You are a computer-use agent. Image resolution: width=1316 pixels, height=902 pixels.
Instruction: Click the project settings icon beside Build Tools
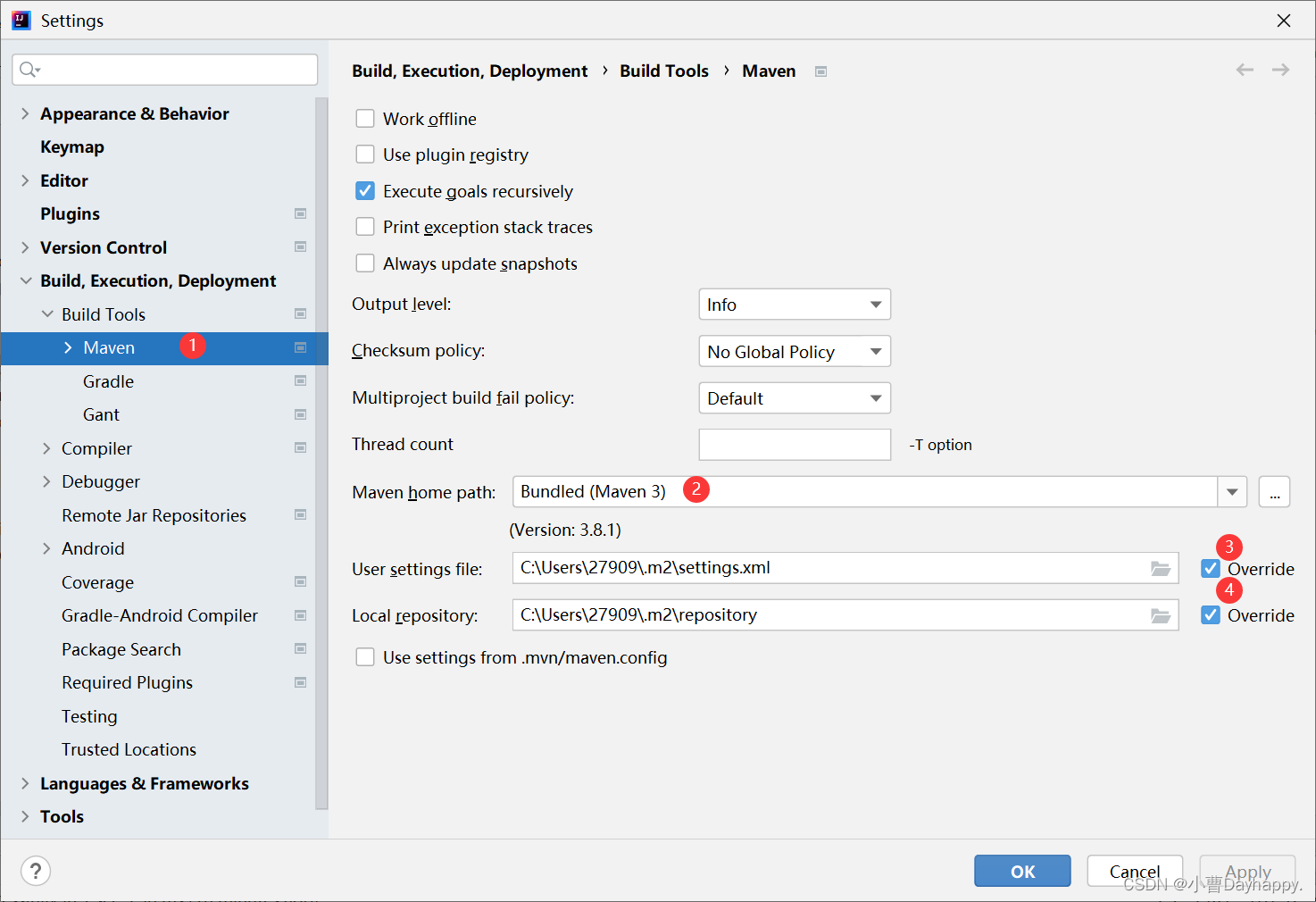click(x=301, y=313)
